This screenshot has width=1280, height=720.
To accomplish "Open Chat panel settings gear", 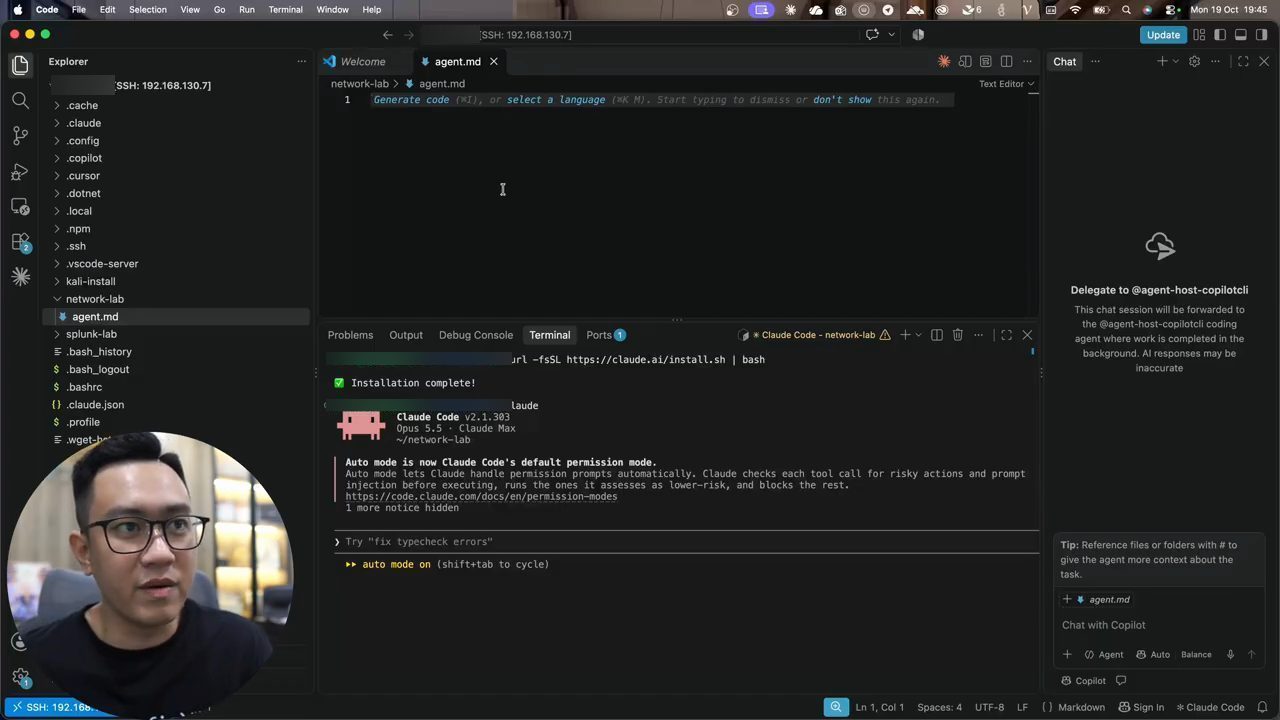I will [x=1194, y=62].
